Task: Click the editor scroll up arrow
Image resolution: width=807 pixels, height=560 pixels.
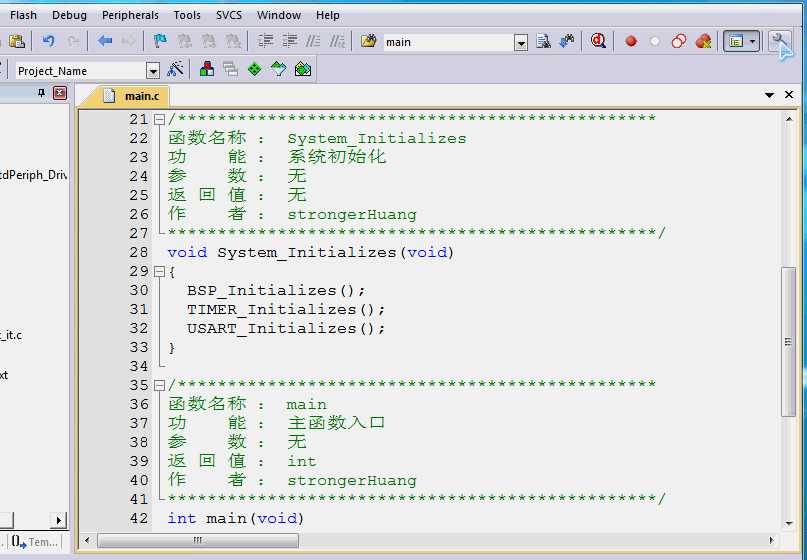Action: [788, 119]
